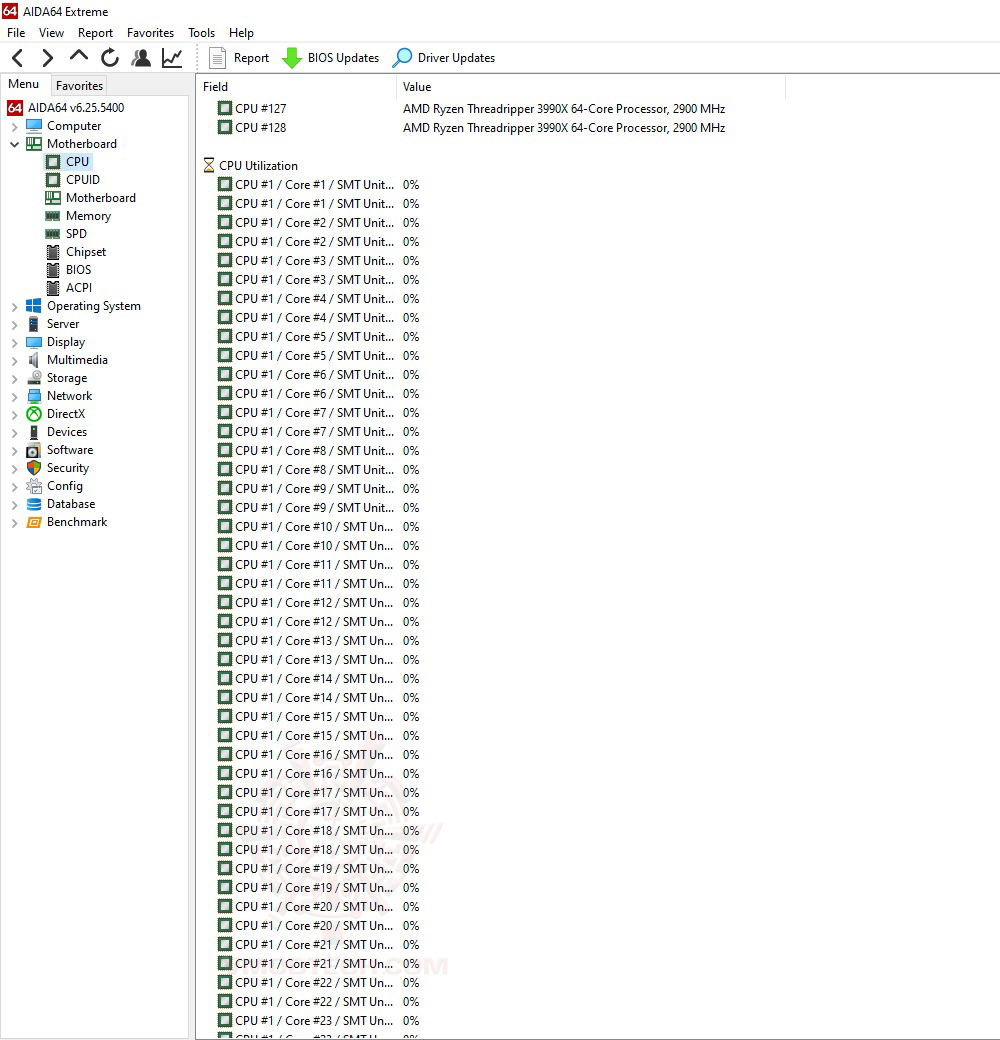Click the Storage disk icon
Viewport: 1000px width, 1040px height.
pyautogui.click(x=34, y=378)
